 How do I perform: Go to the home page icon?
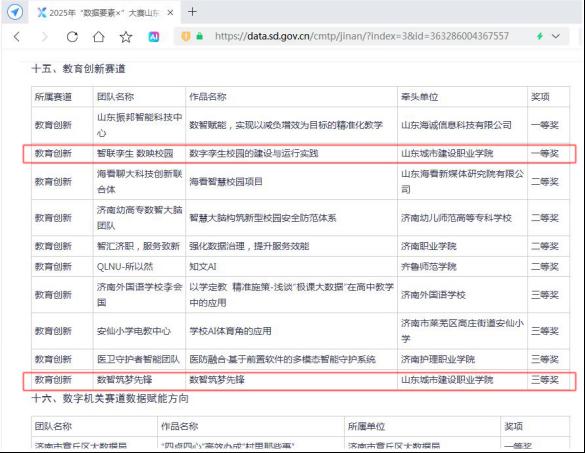(98, 36)
